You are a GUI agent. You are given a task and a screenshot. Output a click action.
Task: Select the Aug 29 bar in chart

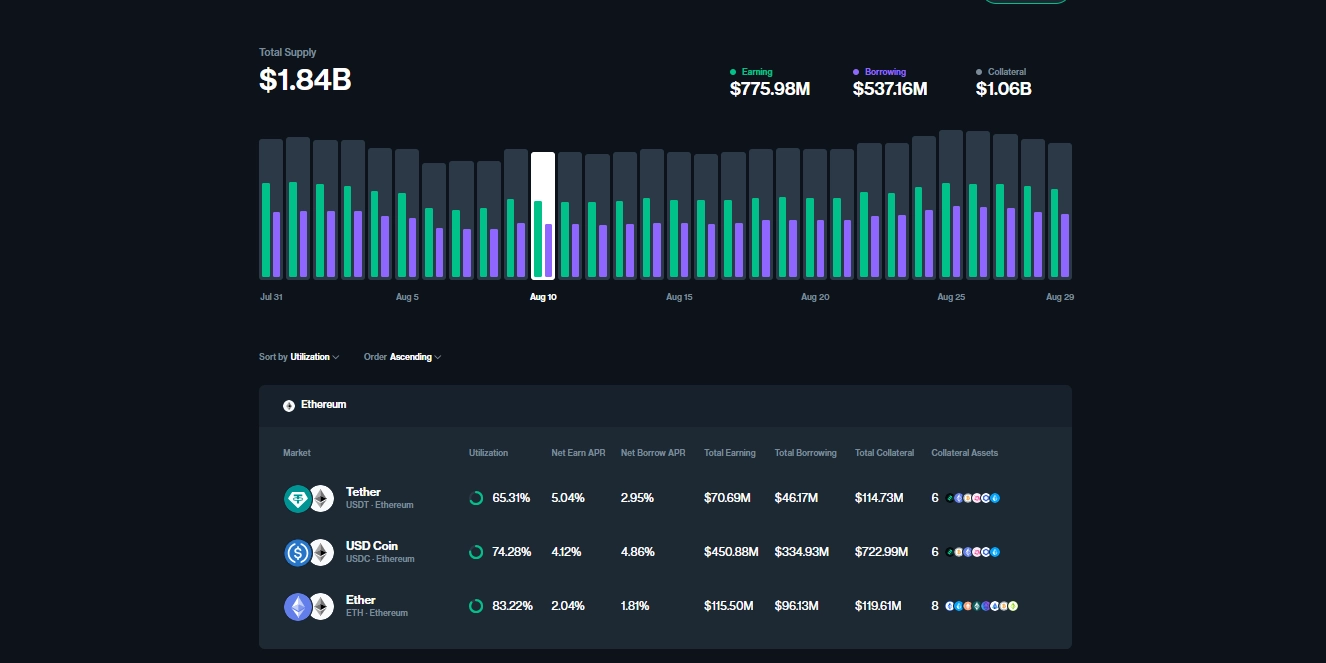click(1059, 211)
